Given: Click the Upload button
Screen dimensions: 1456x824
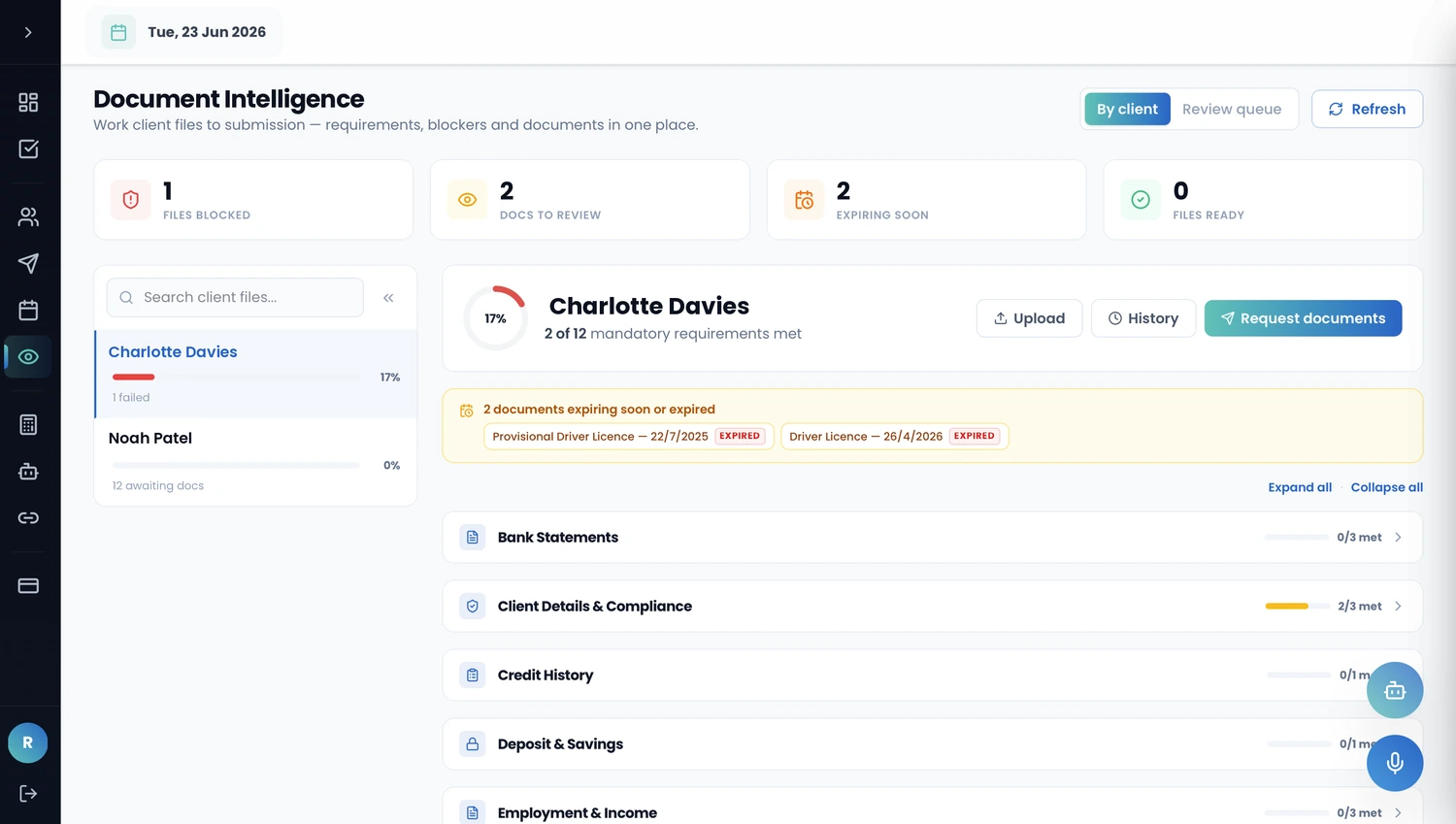Looking at the screenshot, I should pos(1029,318).
